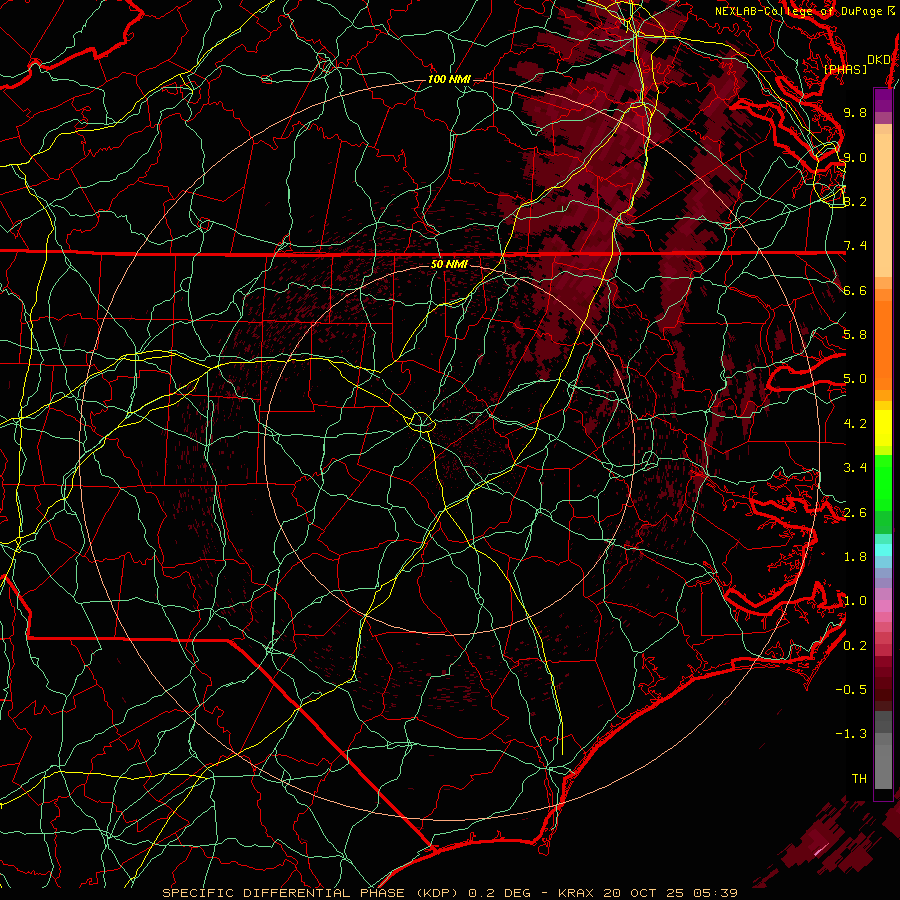Viewport: 900px width, 900px height.
Task: Pick the purple top segment of color bar
Action: [x=883, y=100]
